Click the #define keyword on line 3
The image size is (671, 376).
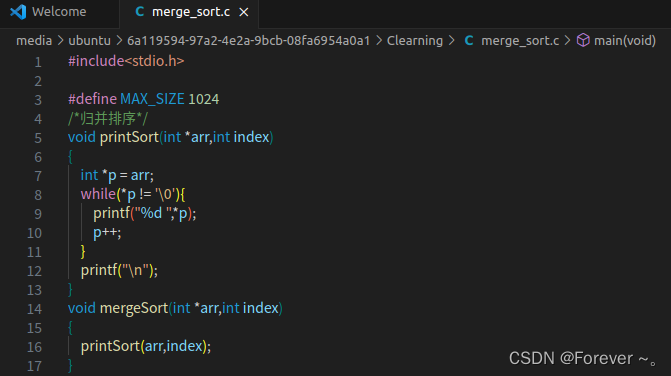tap(92, 99)
